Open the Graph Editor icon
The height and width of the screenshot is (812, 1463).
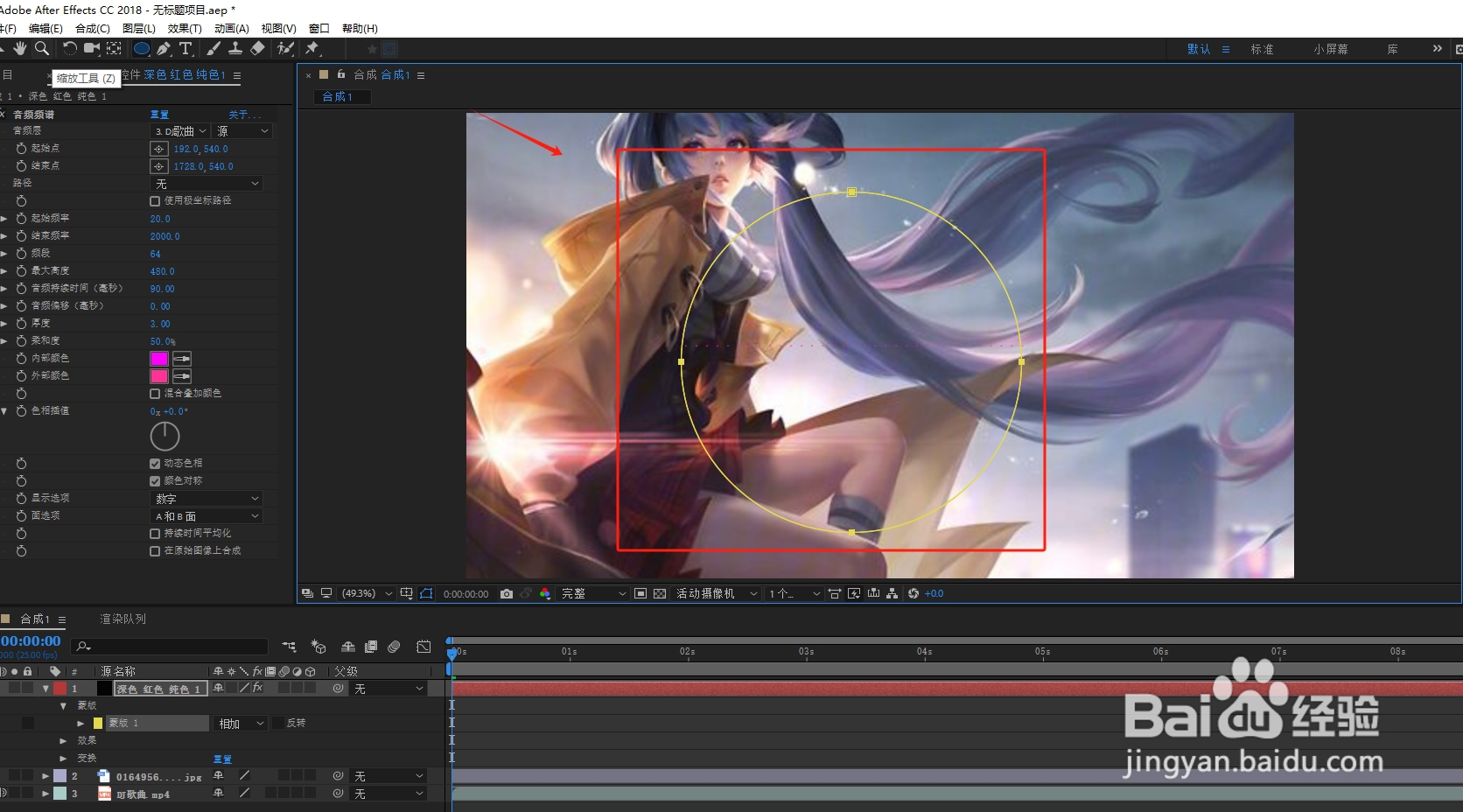click(x=423, y=647)
